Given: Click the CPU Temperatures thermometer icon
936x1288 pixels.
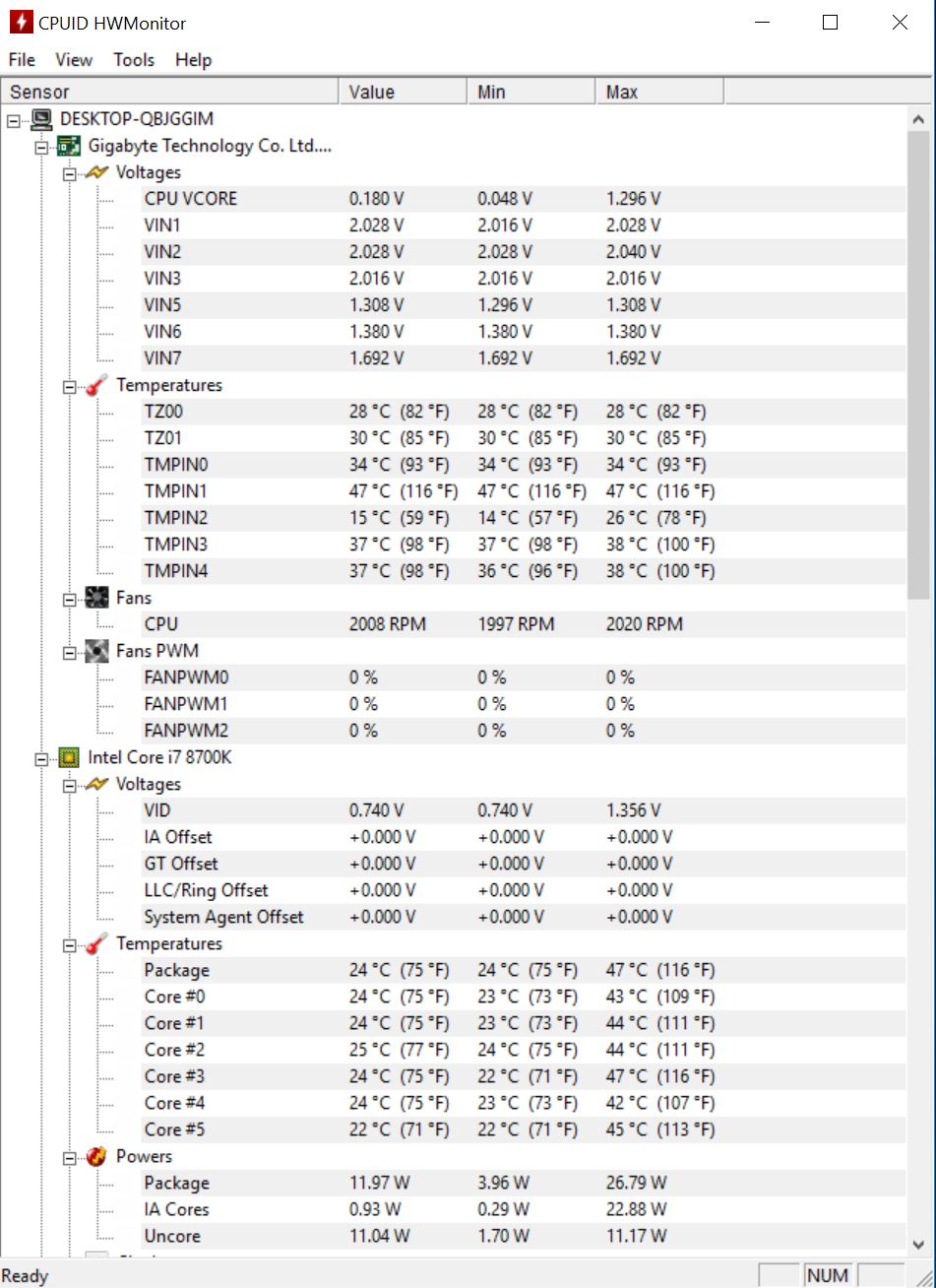Looking at the screenshot, I should click(96, 943).
